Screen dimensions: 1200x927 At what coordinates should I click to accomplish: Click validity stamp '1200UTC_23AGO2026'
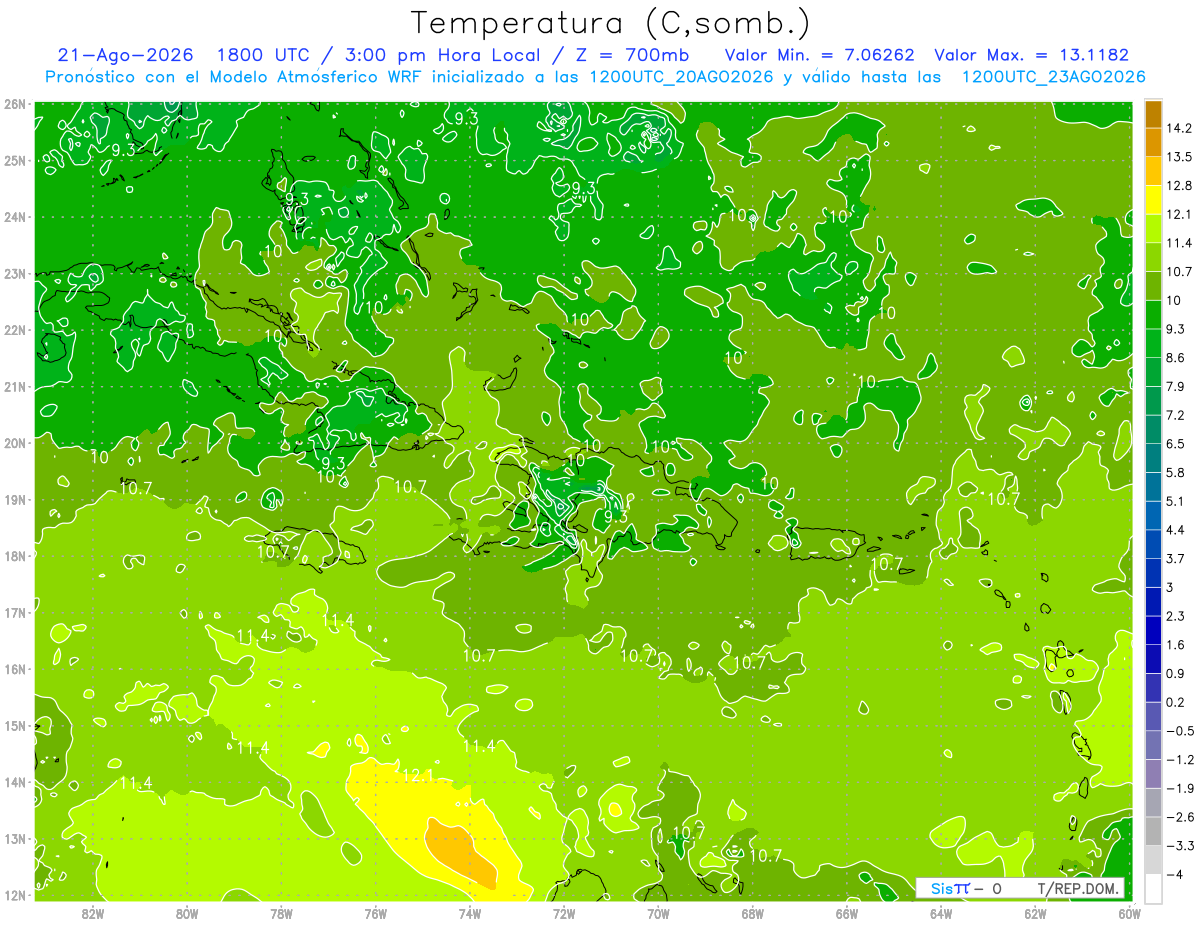[x=1053, y=77]
